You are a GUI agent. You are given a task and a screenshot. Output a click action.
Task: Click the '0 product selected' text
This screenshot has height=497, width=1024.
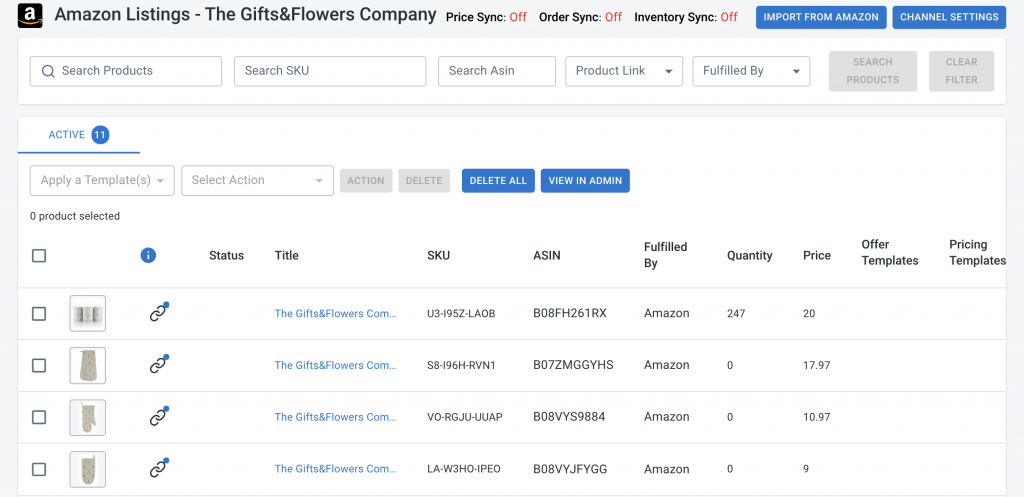point(75,216)
